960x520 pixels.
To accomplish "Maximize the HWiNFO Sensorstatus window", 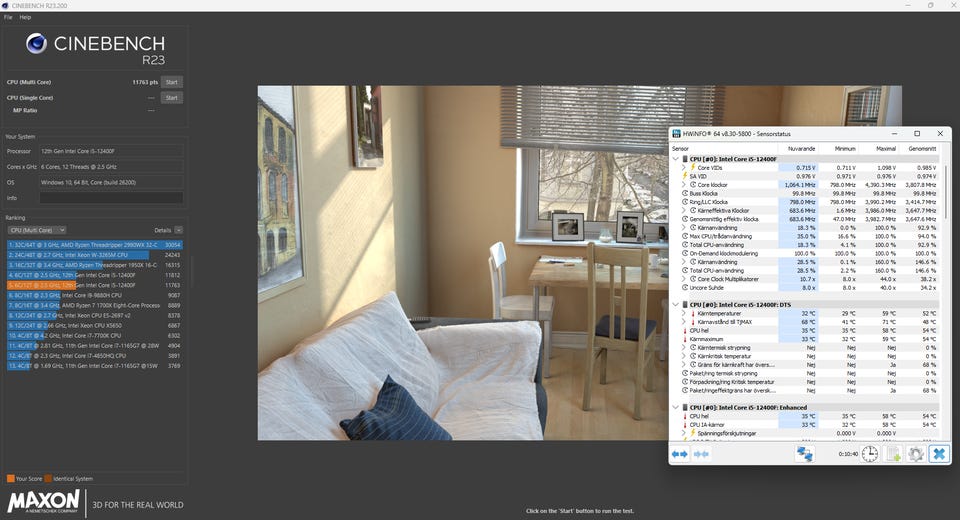I will (x=917, y=134).
